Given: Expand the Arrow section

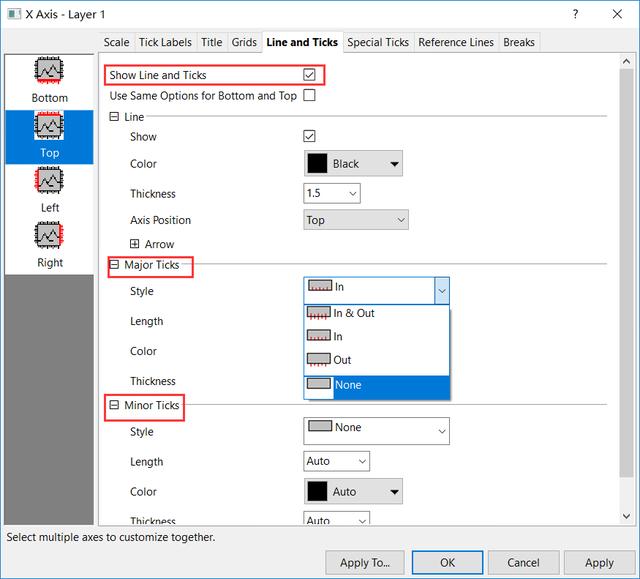Looking at the screenshot, I should point(135,244).
